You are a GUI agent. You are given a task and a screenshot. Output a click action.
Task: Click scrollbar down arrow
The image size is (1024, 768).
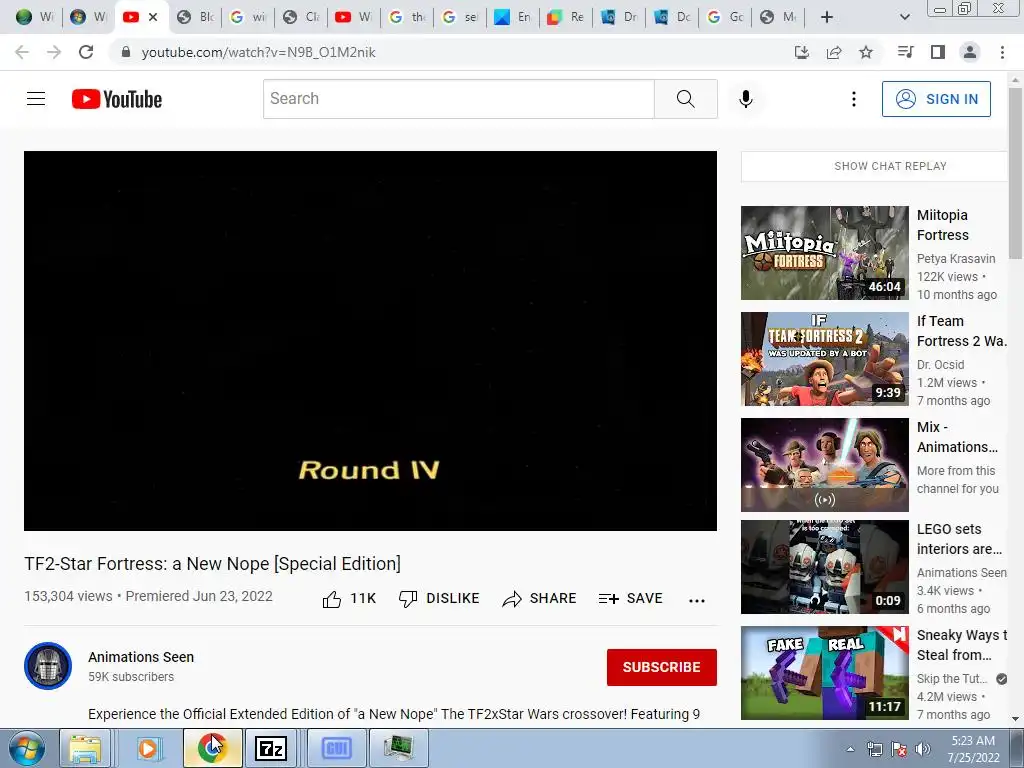point(1016,719)
